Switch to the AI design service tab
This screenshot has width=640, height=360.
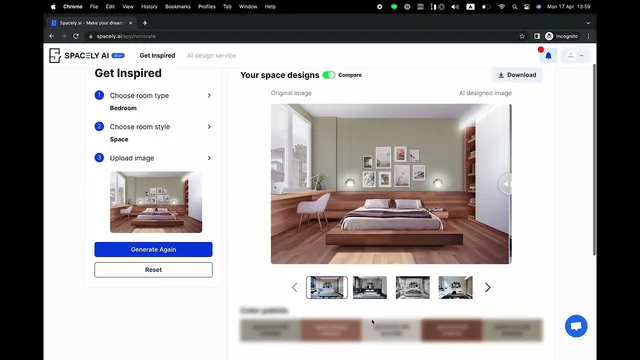(x=211, y=56)
